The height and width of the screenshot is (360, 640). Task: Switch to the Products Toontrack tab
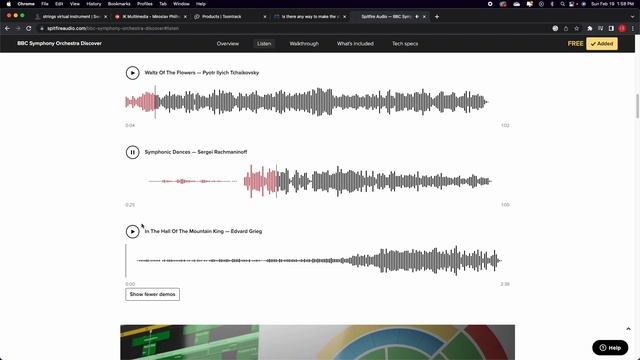click(230, 17)
